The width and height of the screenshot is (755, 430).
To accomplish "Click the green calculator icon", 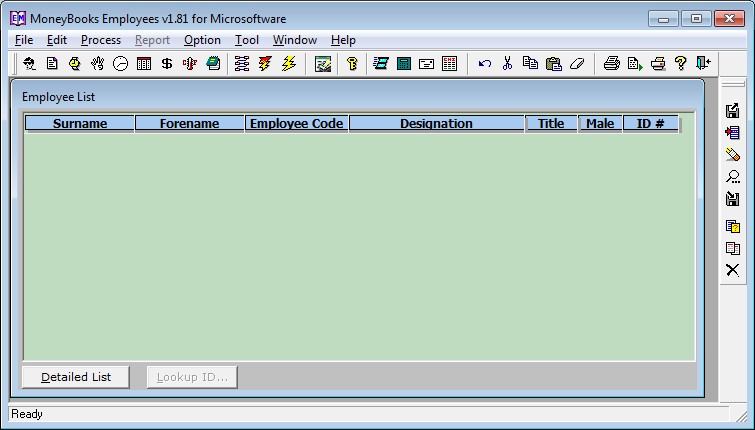I will point(404,63).
